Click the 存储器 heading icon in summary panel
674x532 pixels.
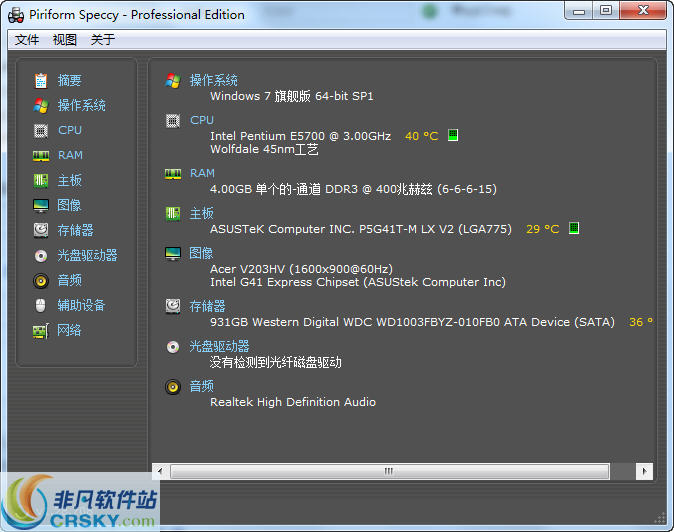tap(173, 306)
